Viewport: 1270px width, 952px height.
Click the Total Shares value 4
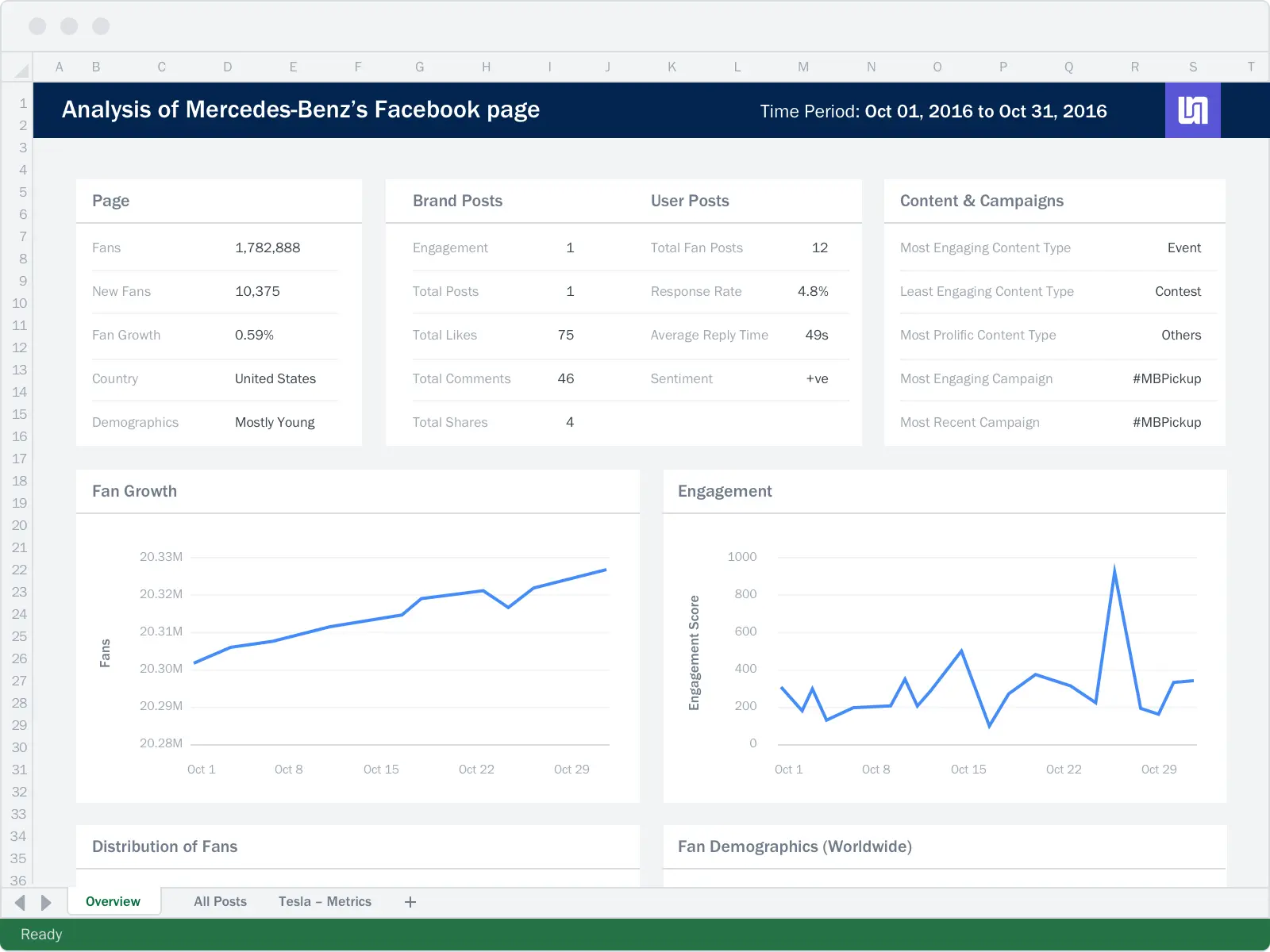click(x=570, y=422)
